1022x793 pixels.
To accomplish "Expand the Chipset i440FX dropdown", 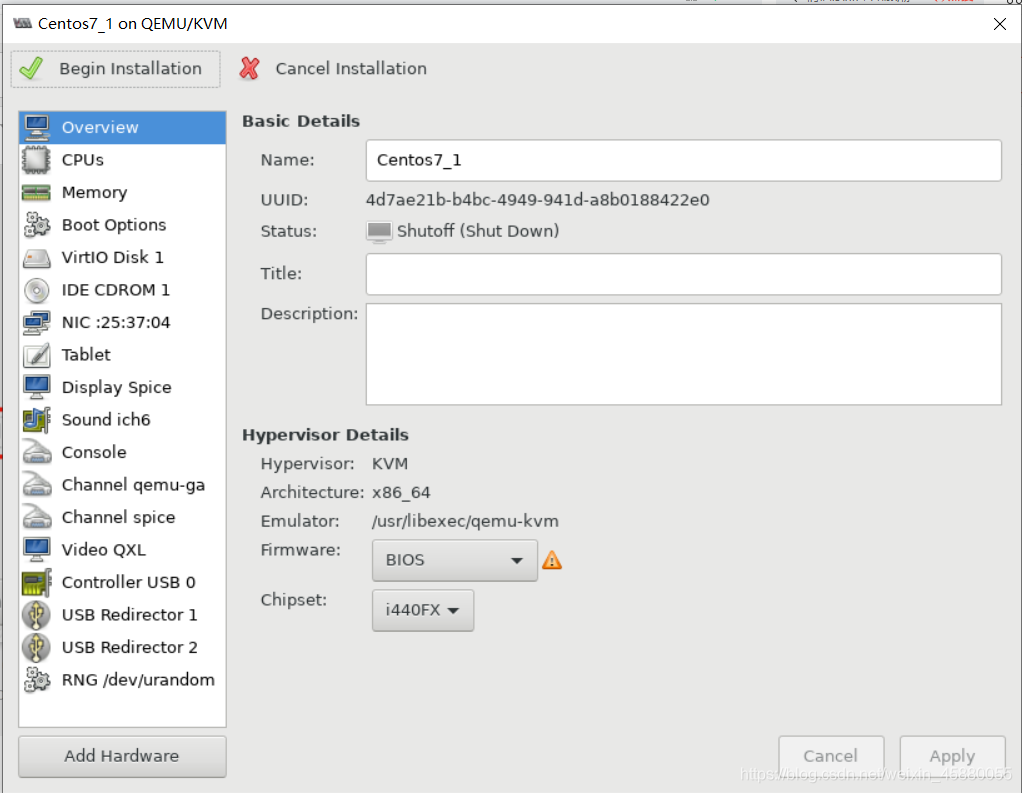I will tap(422, 611).
